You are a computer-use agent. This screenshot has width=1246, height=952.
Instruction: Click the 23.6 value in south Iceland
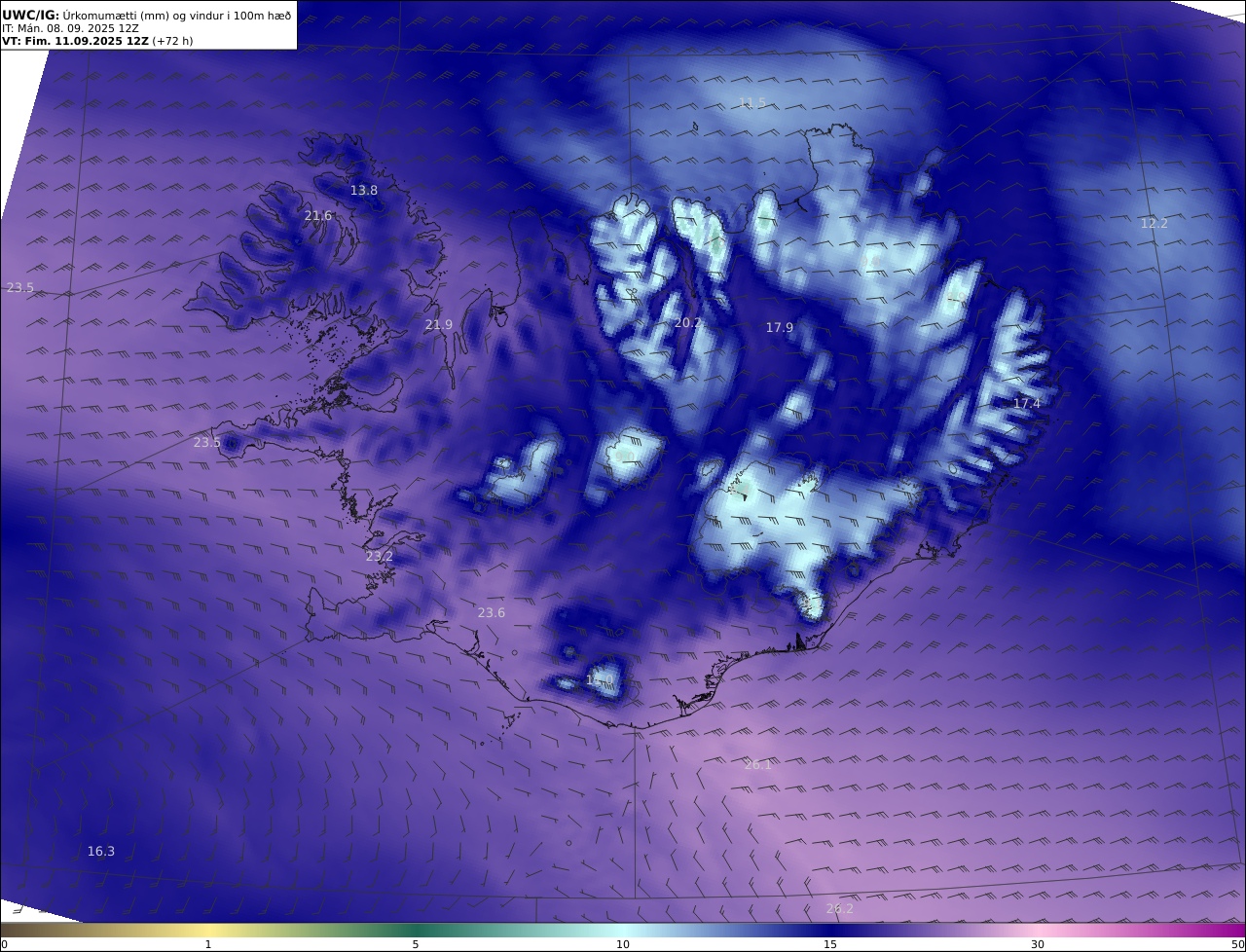click(x=492, y=612)
